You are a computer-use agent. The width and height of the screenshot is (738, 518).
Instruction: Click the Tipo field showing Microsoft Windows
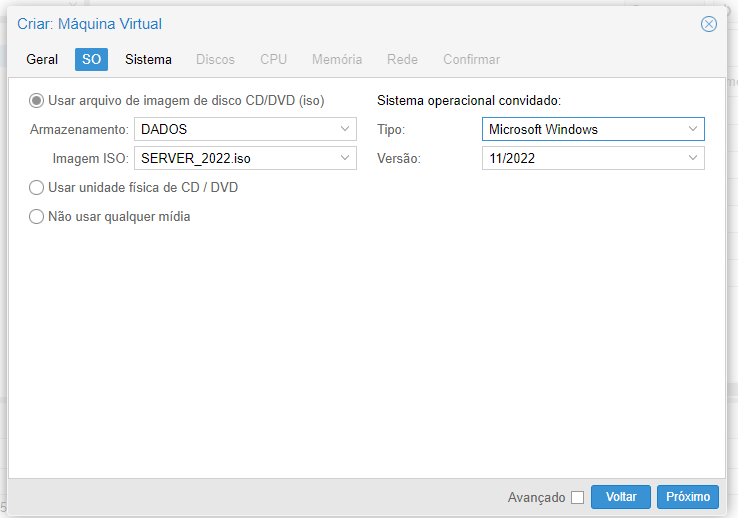593,129
